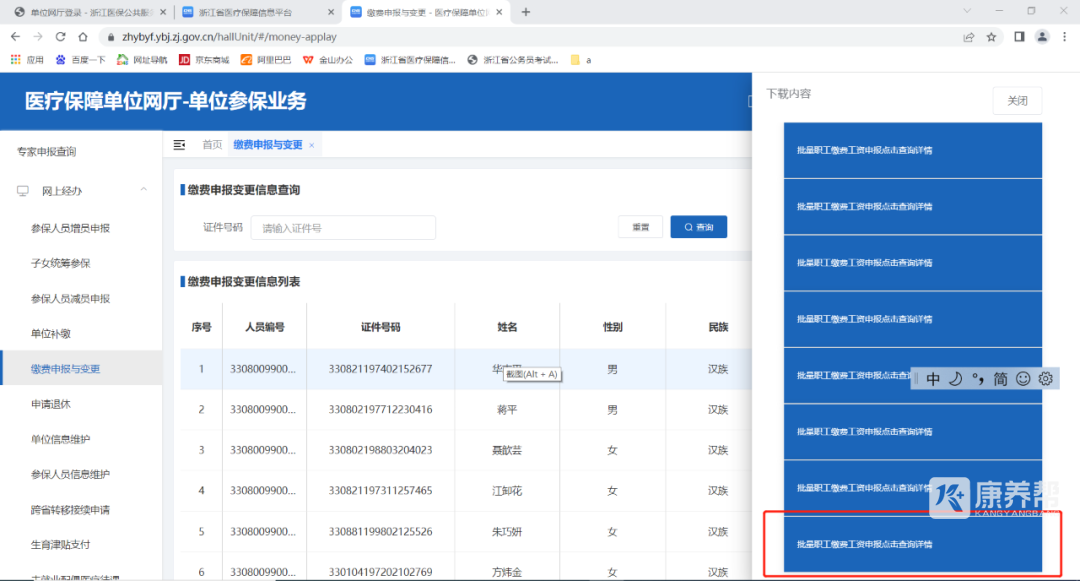The width and height of the screenshot is (1080, 581).
Task: Reload the current page
Action: tap(61, 36)
